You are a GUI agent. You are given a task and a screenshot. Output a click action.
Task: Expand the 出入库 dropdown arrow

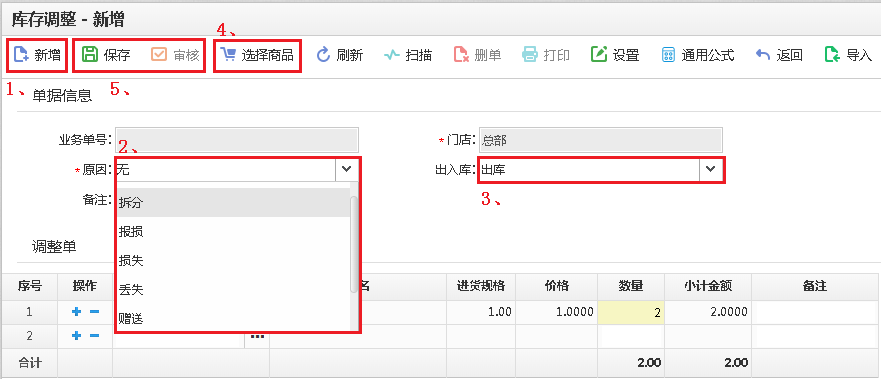tap(711, 170)
